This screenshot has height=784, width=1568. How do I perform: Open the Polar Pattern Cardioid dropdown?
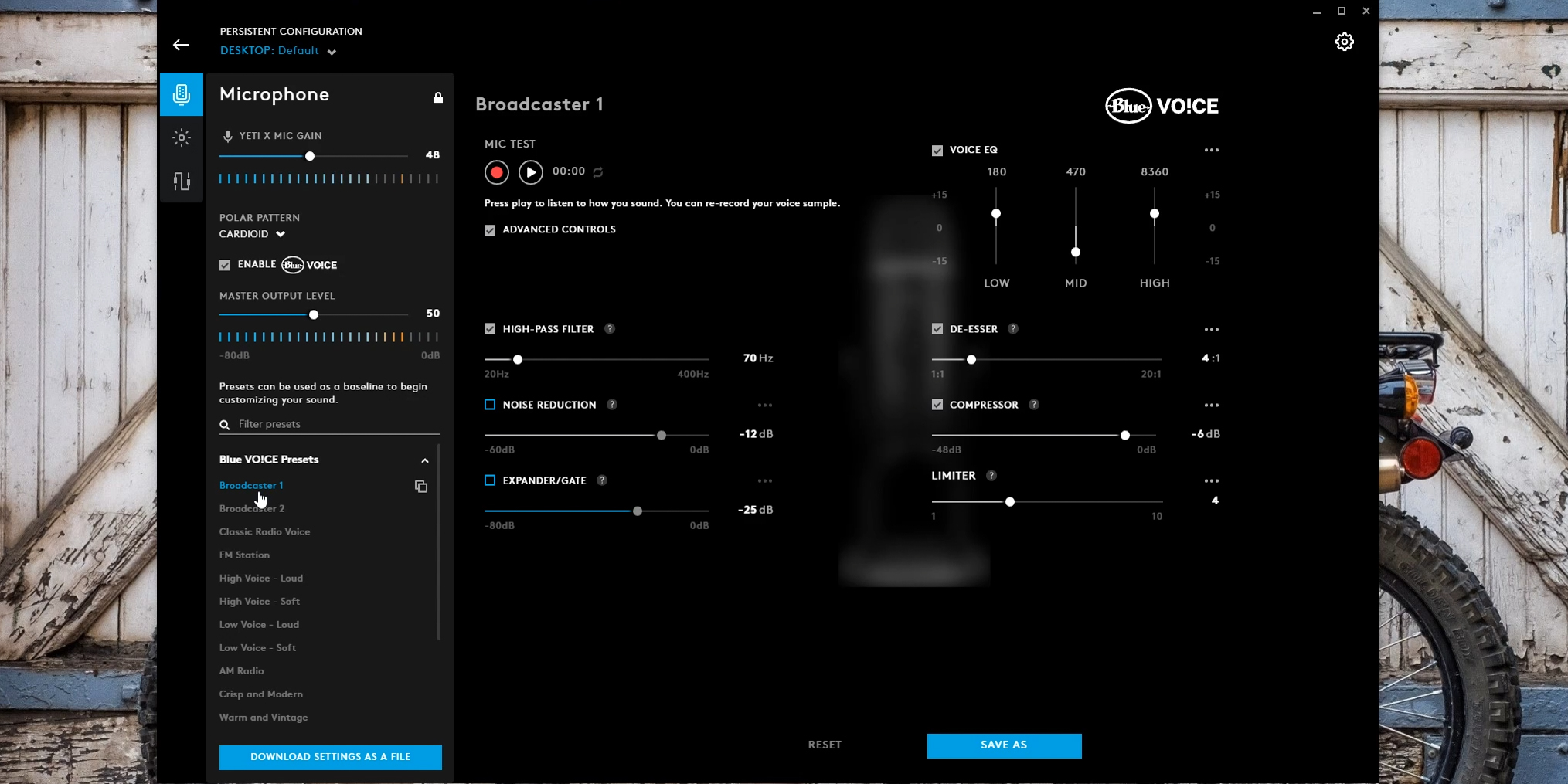point(253,234)
